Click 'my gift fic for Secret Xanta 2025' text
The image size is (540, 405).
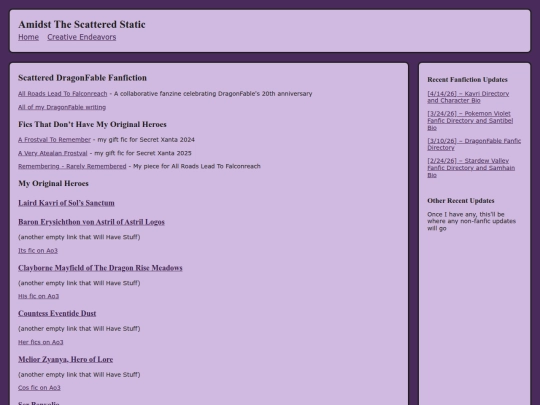143,153
